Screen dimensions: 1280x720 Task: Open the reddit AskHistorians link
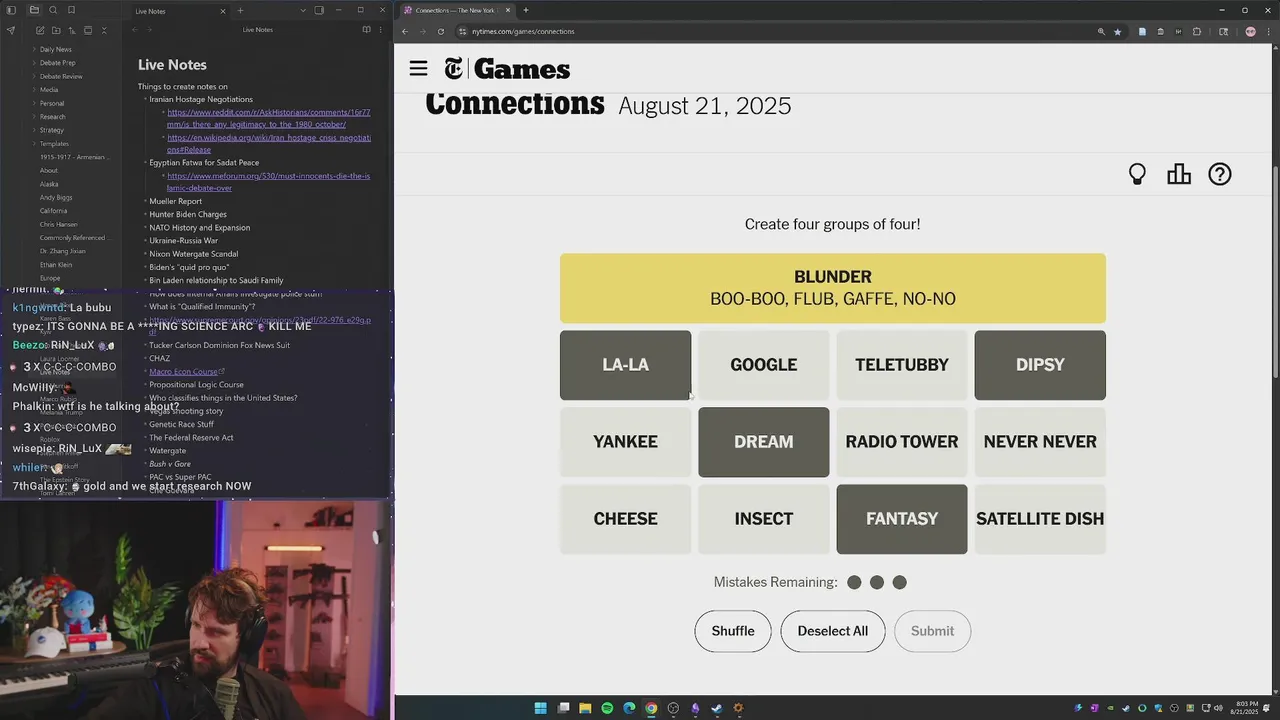tap(268, 118)
